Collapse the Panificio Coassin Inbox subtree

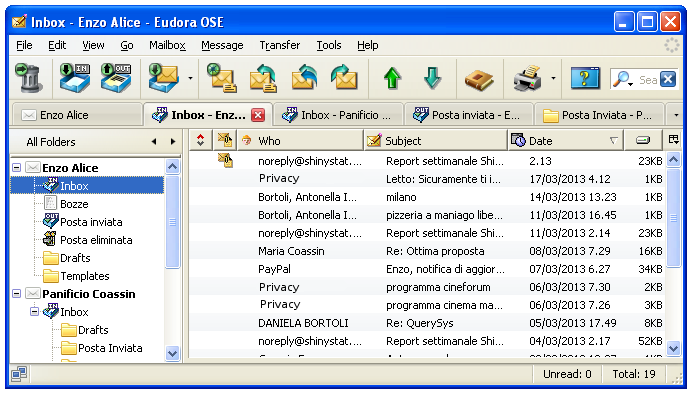(x=34, y=311)
